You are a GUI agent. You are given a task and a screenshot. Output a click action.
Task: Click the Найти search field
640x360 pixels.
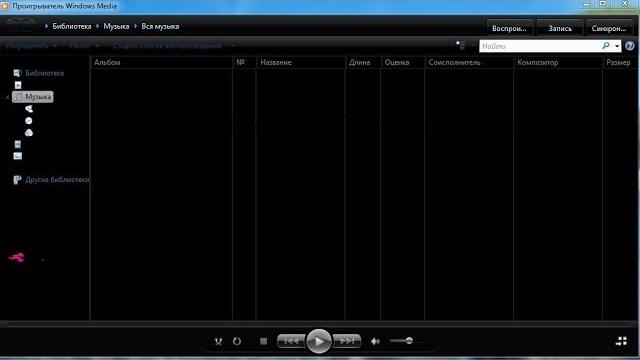click(x=540, y=46)
